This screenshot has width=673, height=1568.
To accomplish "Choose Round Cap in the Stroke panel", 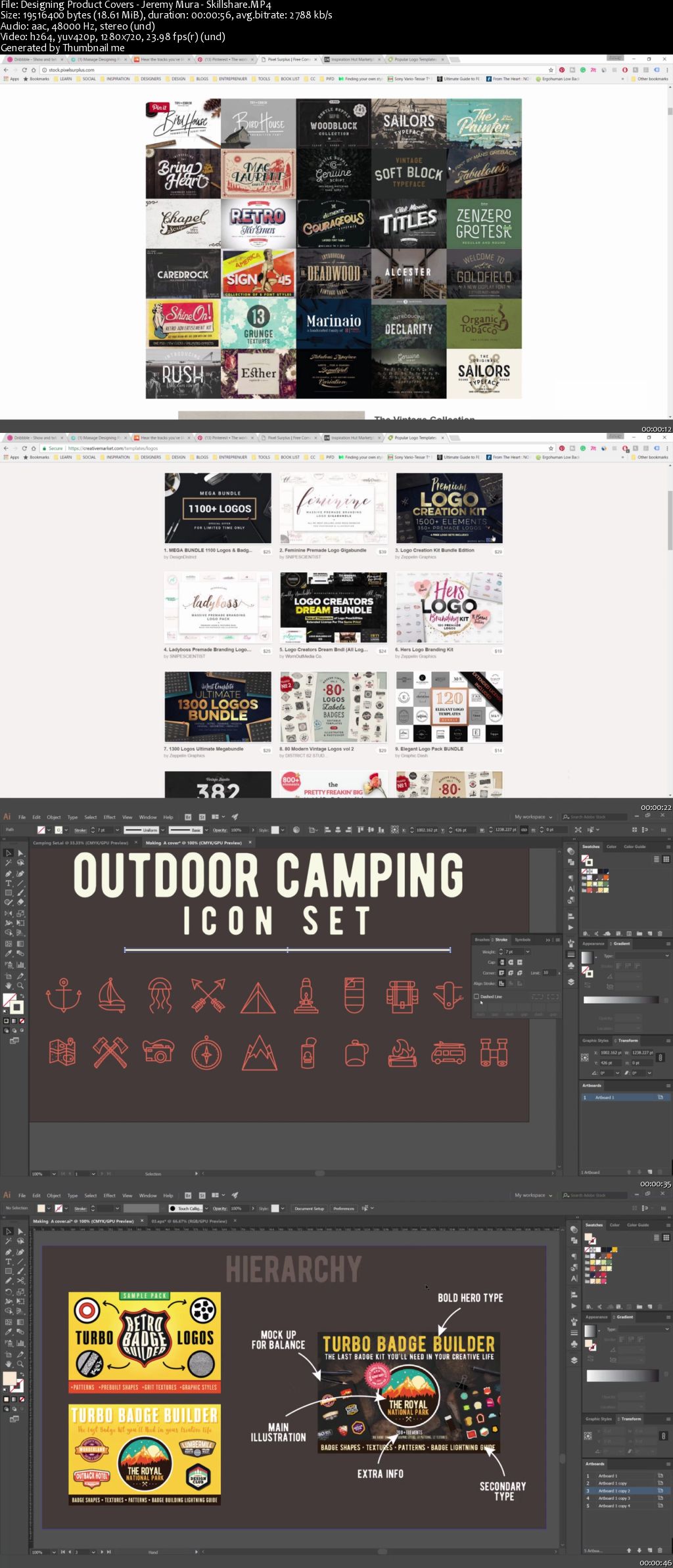I will (x=511, y=962).
